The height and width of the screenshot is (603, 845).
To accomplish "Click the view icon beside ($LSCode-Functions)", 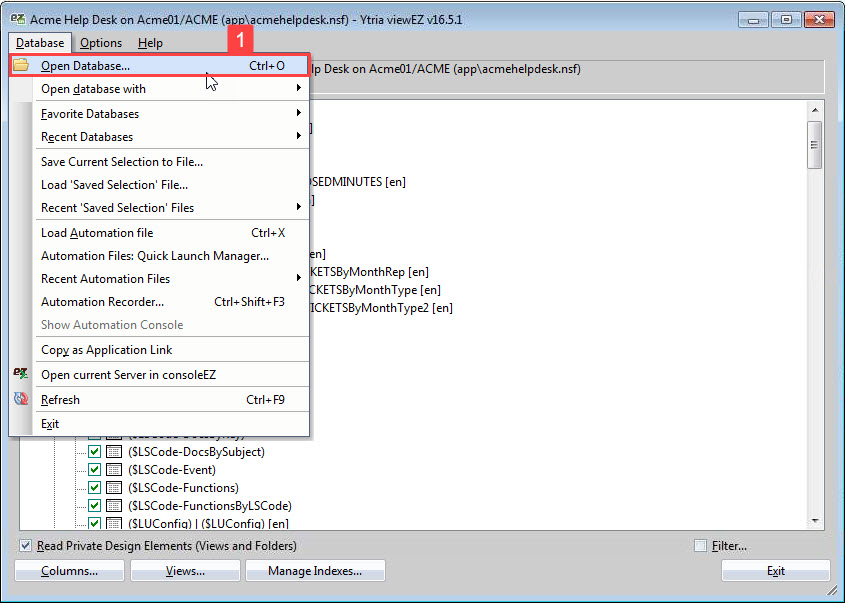I will point(112,487).
